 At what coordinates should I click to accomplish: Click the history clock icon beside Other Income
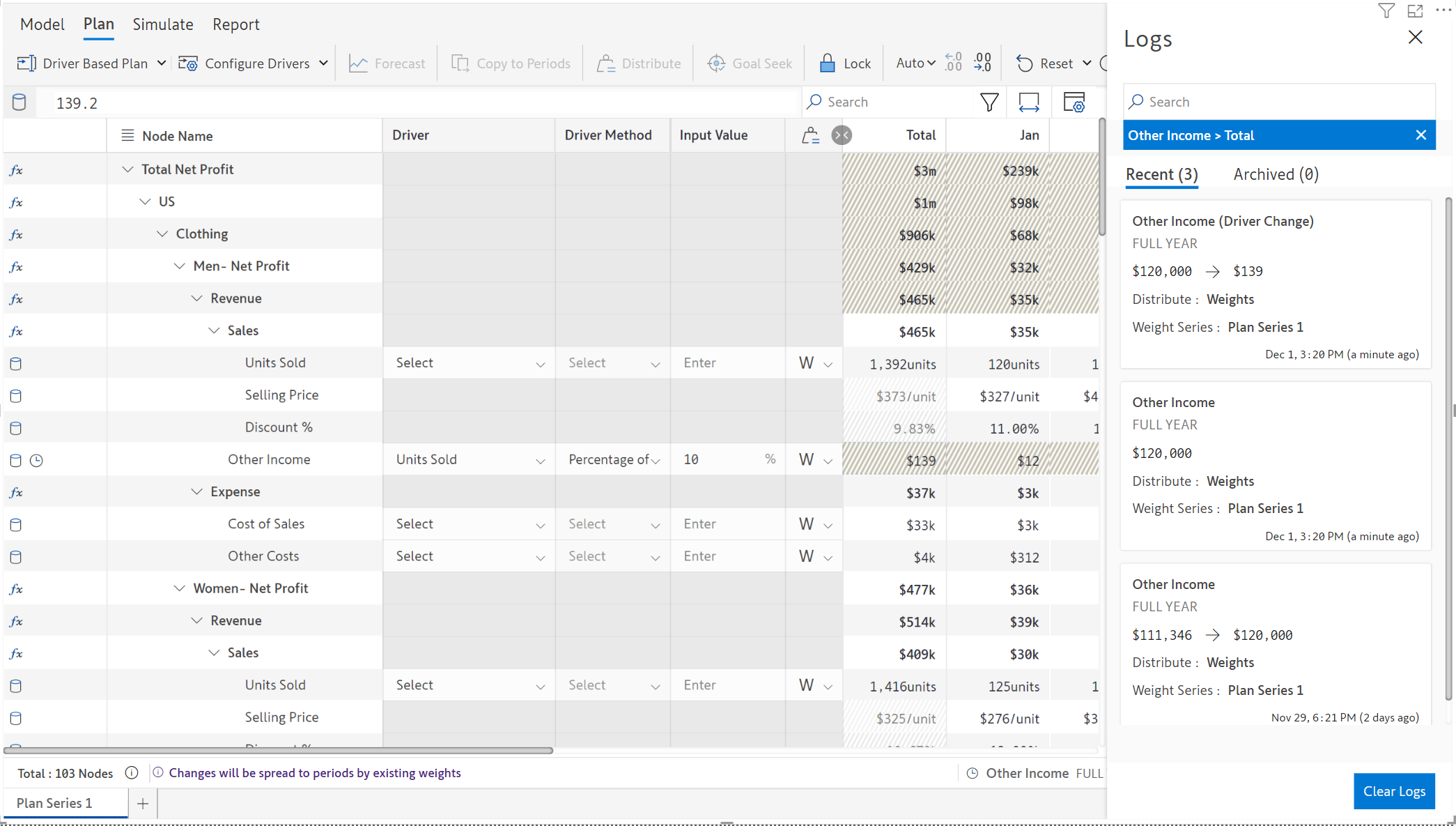[36, 460]
